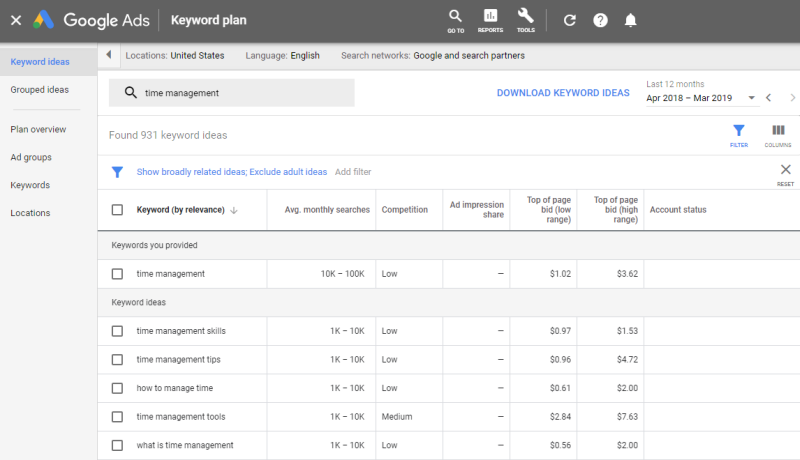Click the $0.56 low range bid cell
The width and height of the screenshot is (800, 460).
pos(560,445)
